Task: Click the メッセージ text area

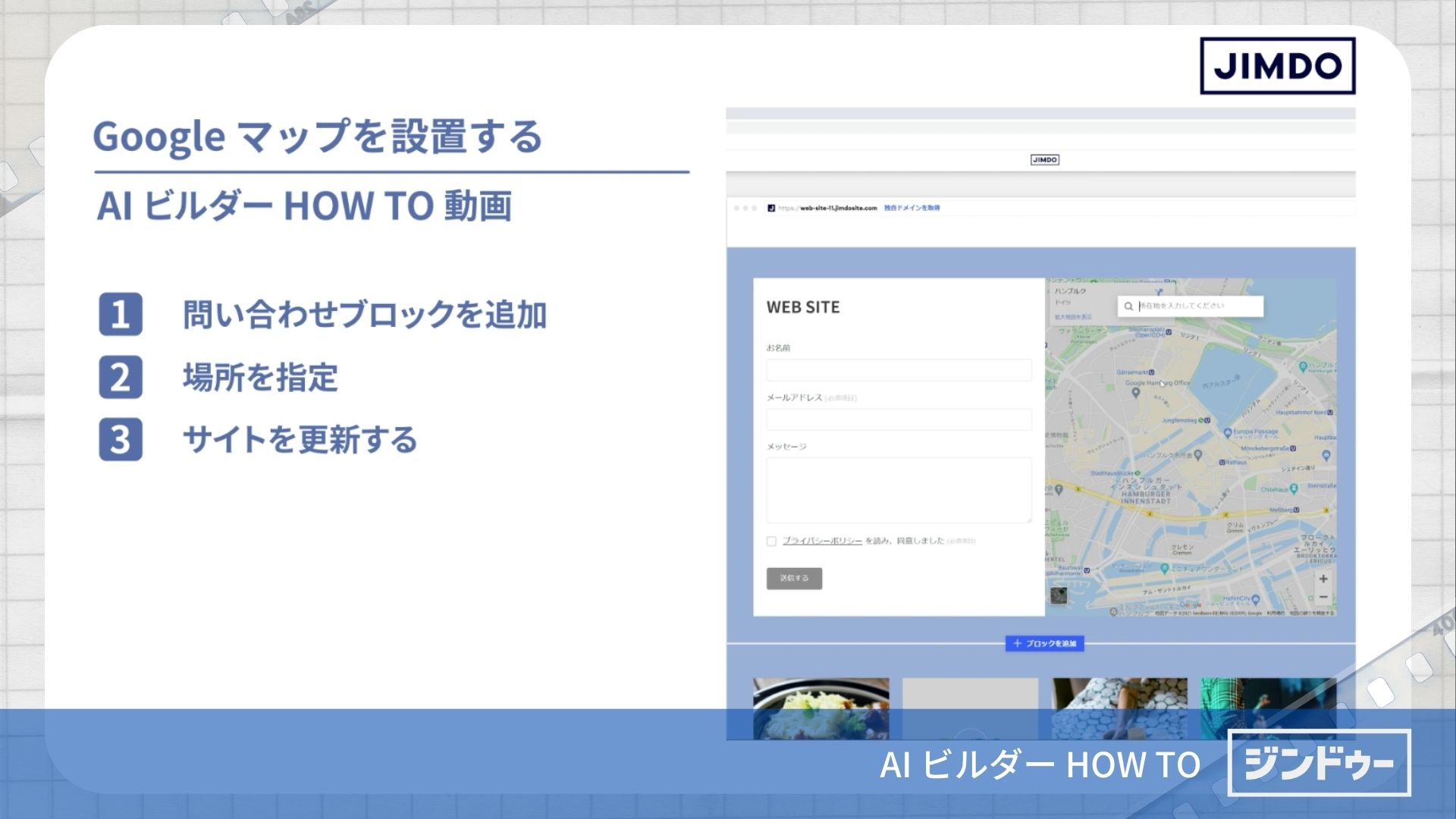Action: click(x=899, y=490)
